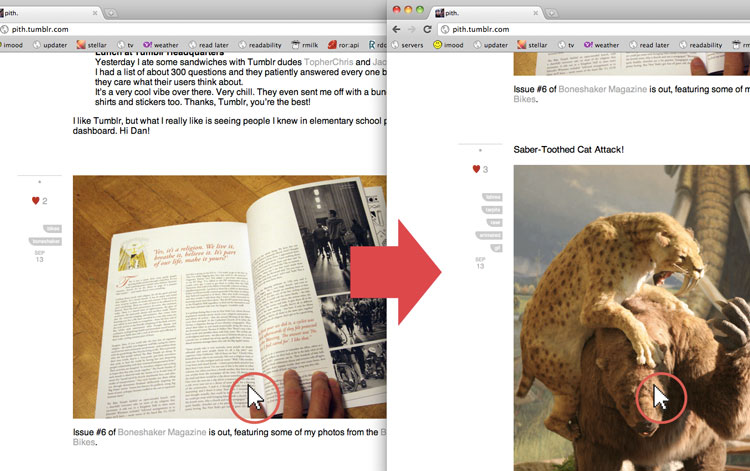Reload the page in the right window

coord(427,29)
